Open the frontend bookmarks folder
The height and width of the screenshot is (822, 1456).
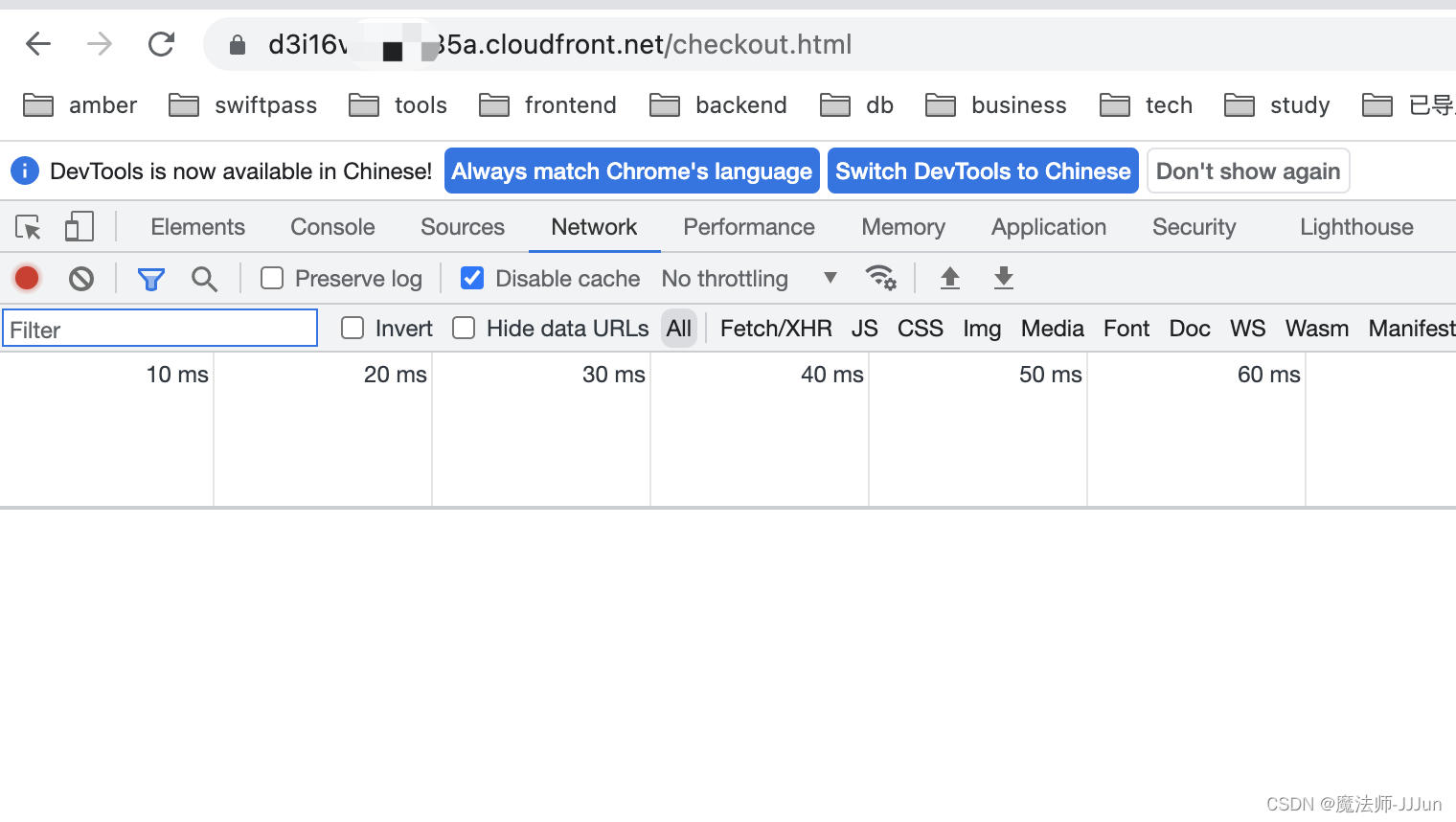[x=547, y=105]
